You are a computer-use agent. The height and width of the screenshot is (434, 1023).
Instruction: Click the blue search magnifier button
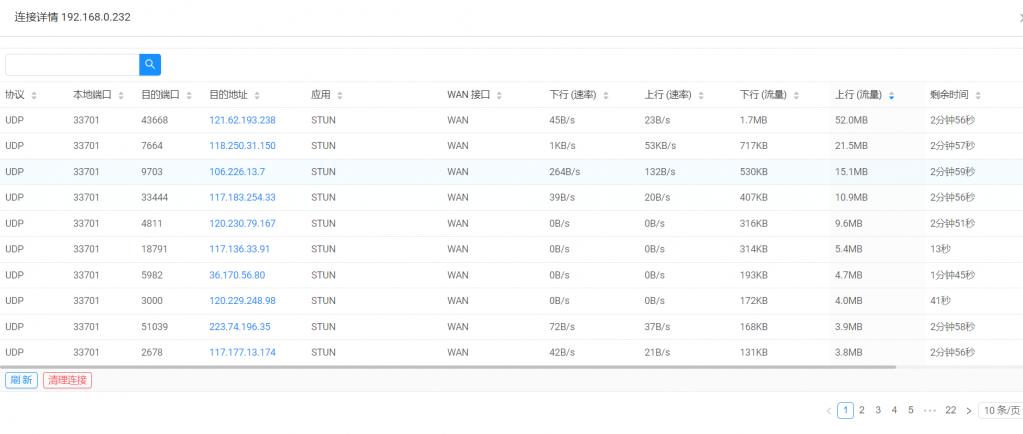tap(150, 64)
